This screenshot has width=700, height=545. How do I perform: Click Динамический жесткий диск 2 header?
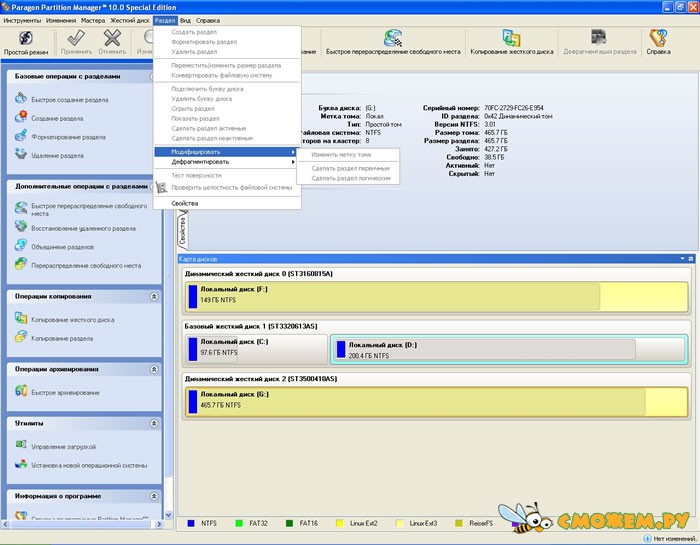click(261, 379)
